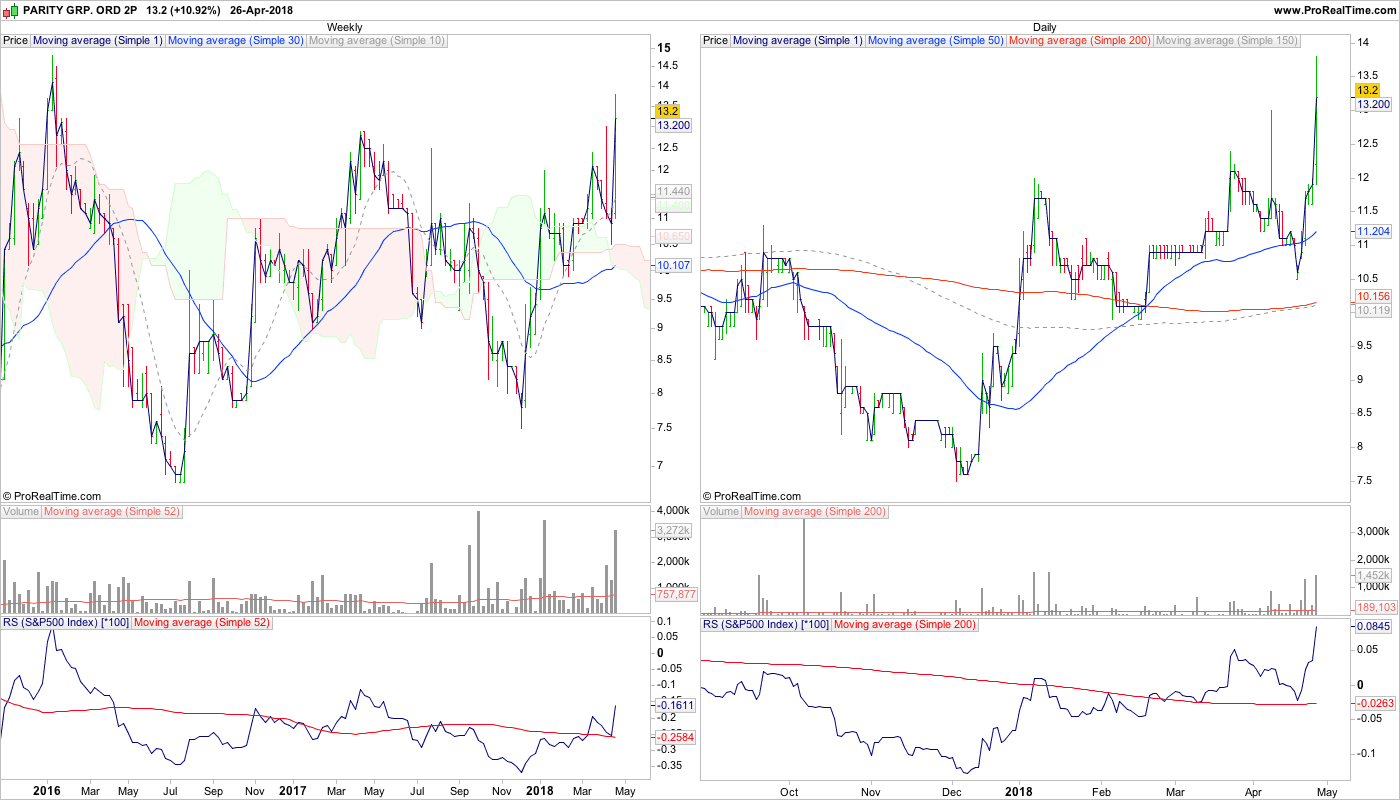Click blue 10.107 moving average tag
The image size is (1400, 800).
click(x=672, y=266)
